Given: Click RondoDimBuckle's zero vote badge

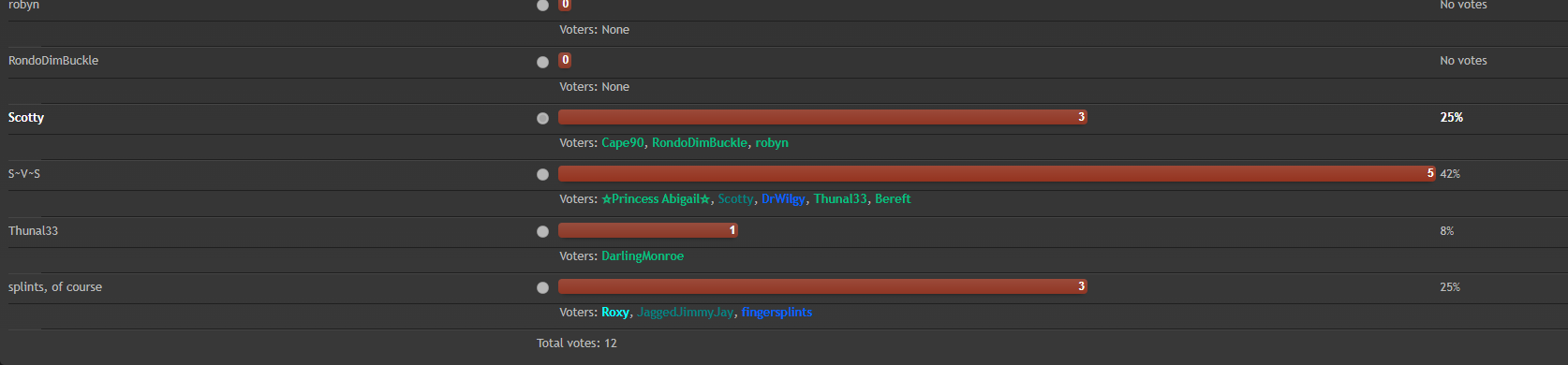Looking at the screenshot, I should pos(565,60).
